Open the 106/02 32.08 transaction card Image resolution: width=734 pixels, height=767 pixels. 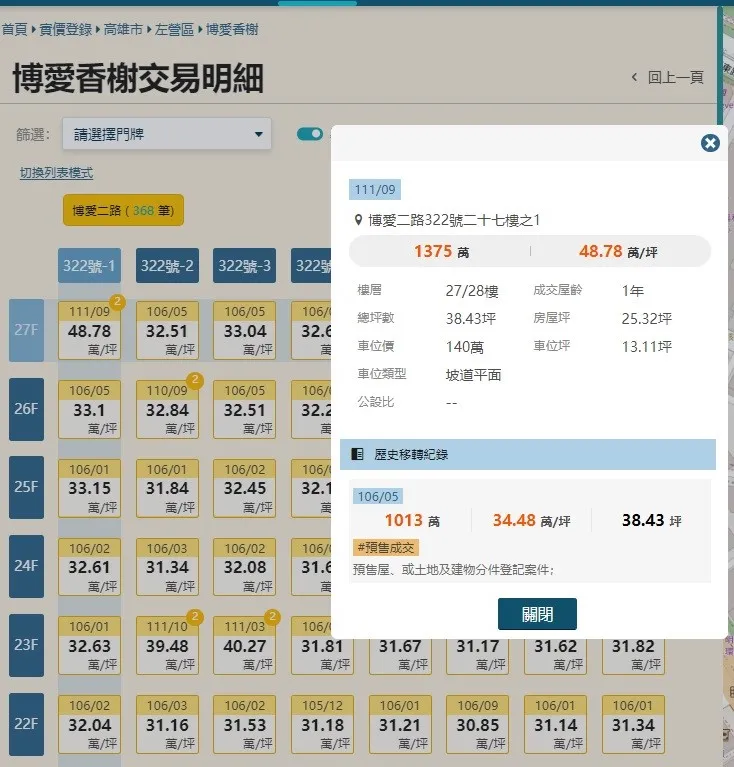(x=245, y=567)
